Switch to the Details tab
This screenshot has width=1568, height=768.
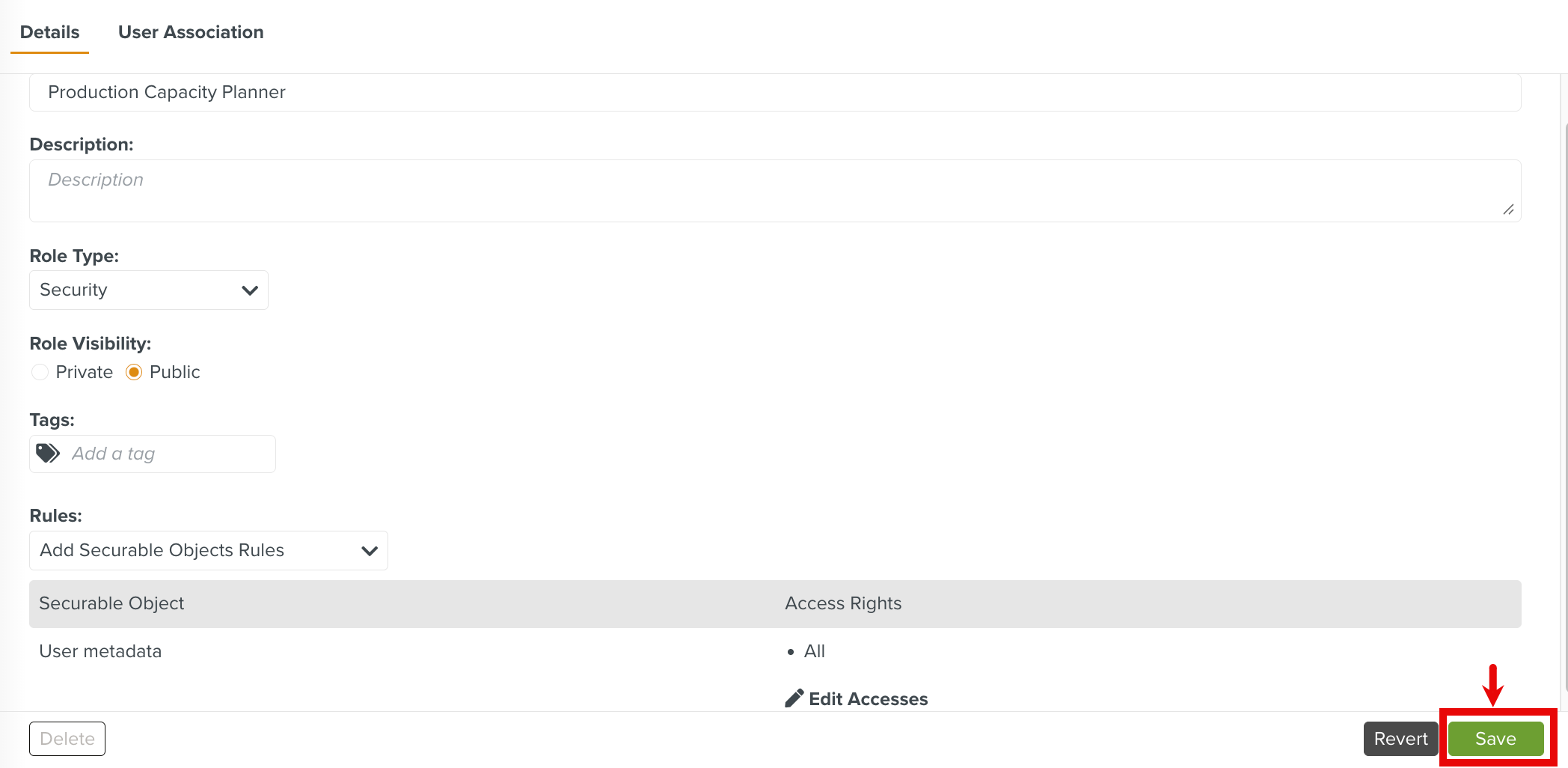click(x=49, y=32)
